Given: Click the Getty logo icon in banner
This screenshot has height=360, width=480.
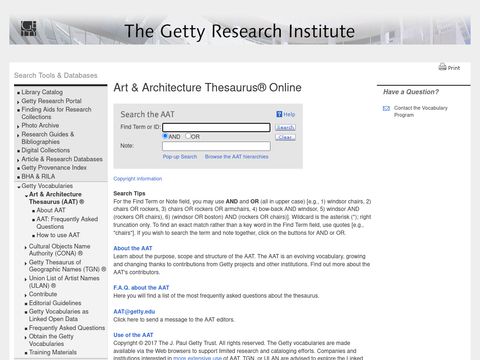Looking at the screenshot, I should pos(28,29).
